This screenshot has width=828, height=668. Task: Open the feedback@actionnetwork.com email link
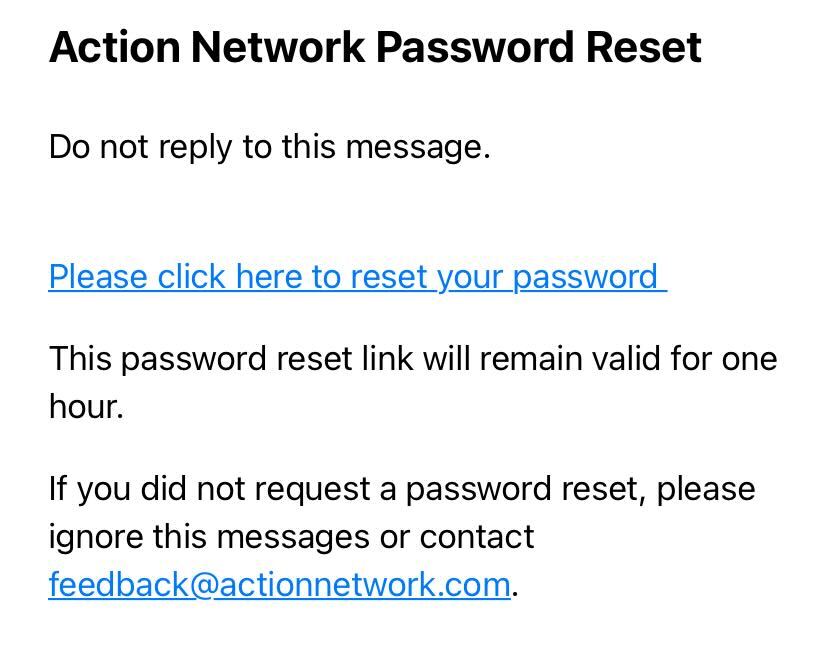click(279, 585)
